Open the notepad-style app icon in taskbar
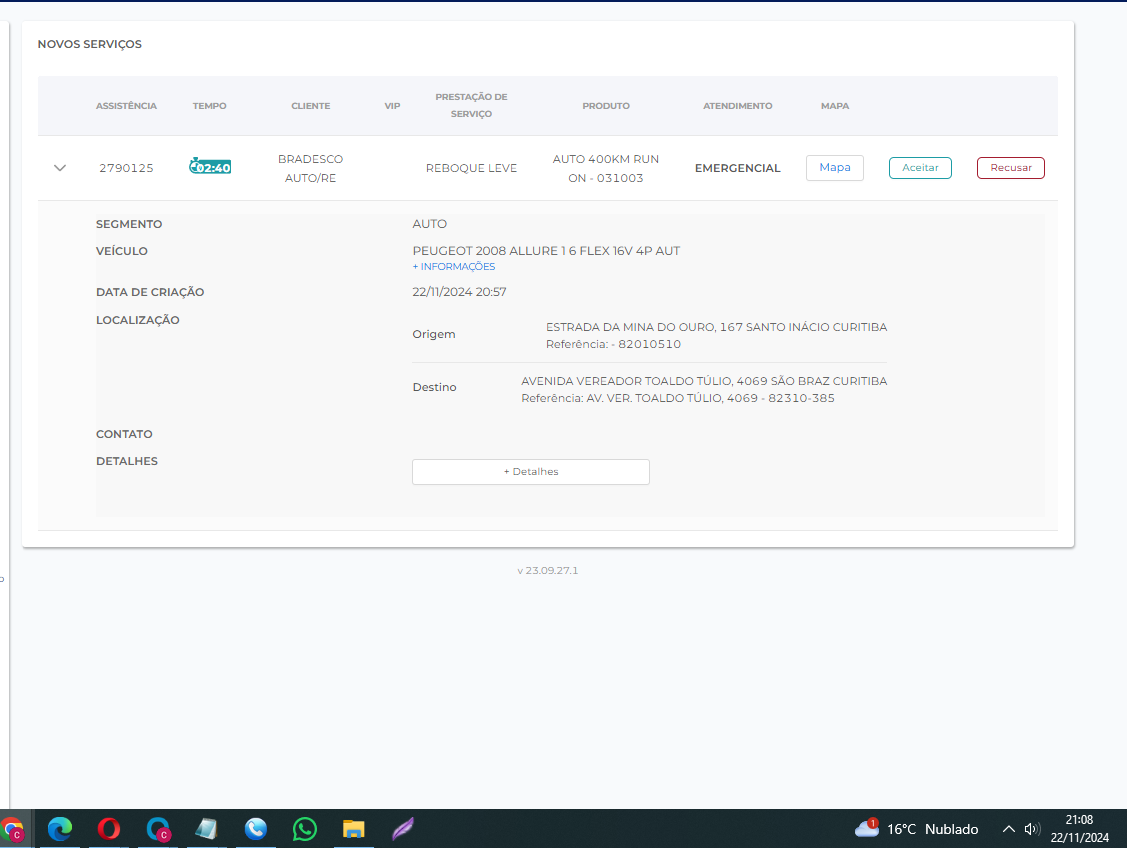Image resolution: width=1127 pixels, height=848 pixels. (x=207, y=829)
